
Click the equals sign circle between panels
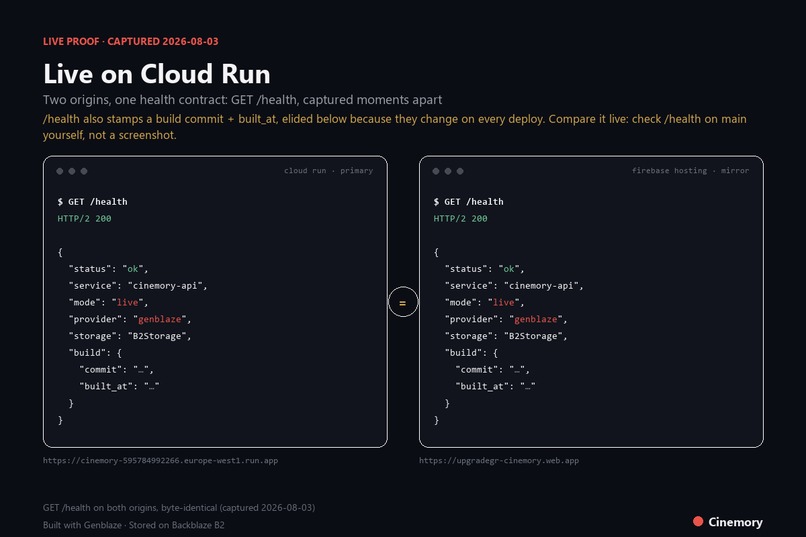(x=403, y=302)
